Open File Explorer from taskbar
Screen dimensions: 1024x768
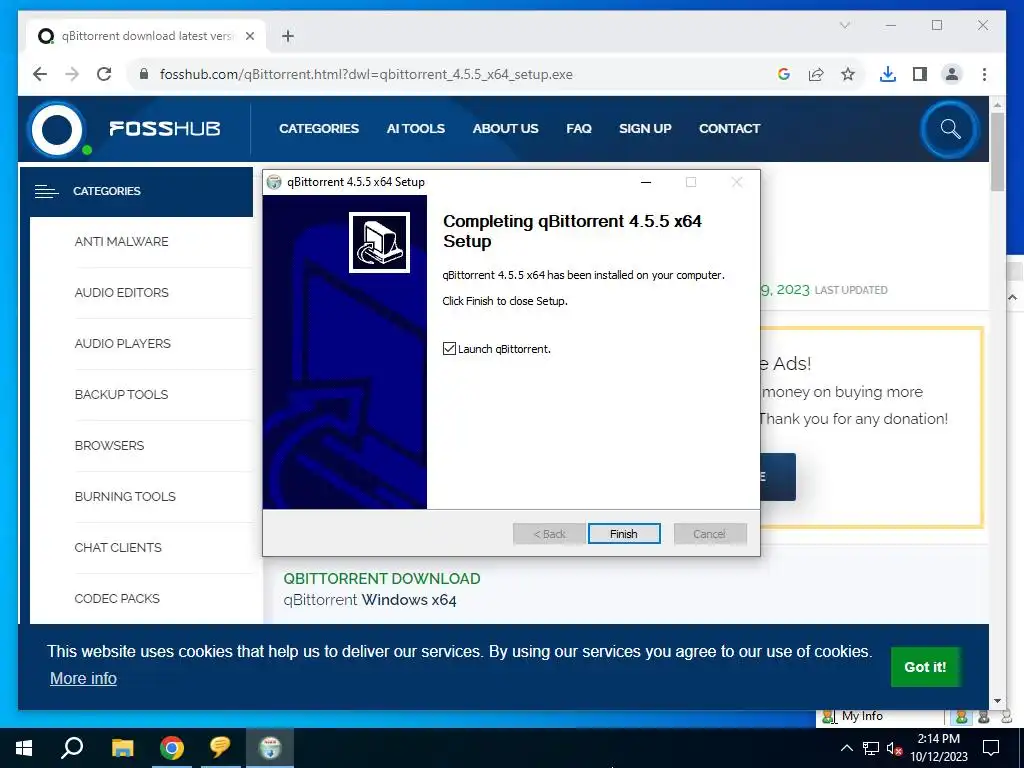122,748
